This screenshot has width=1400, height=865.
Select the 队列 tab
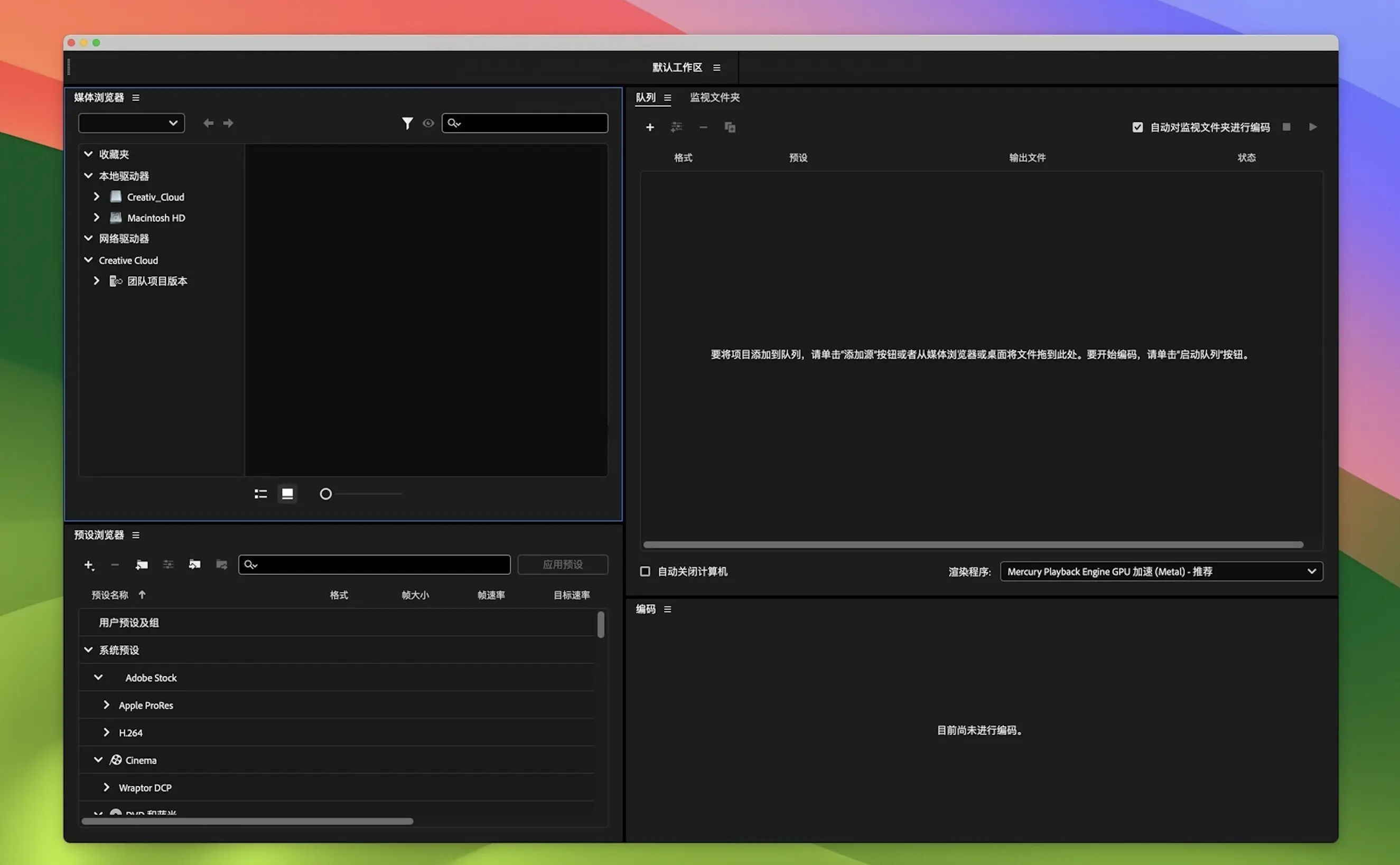(645, 98)
